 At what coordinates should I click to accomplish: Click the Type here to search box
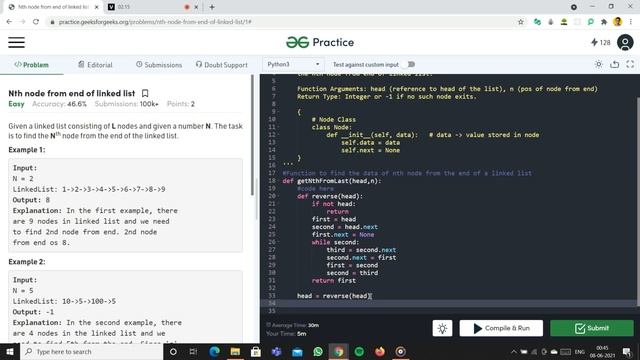click(91, 351)
